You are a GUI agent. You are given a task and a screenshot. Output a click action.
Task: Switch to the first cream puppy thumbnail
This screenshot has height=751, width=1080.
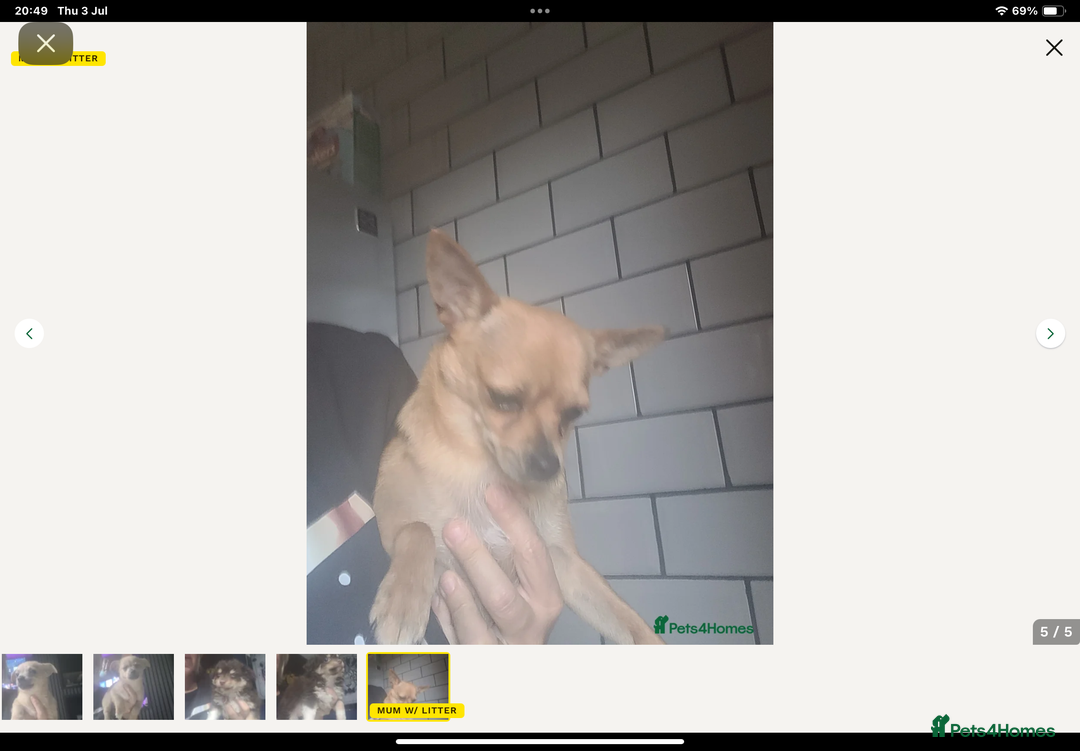click(x=42, y=686)
